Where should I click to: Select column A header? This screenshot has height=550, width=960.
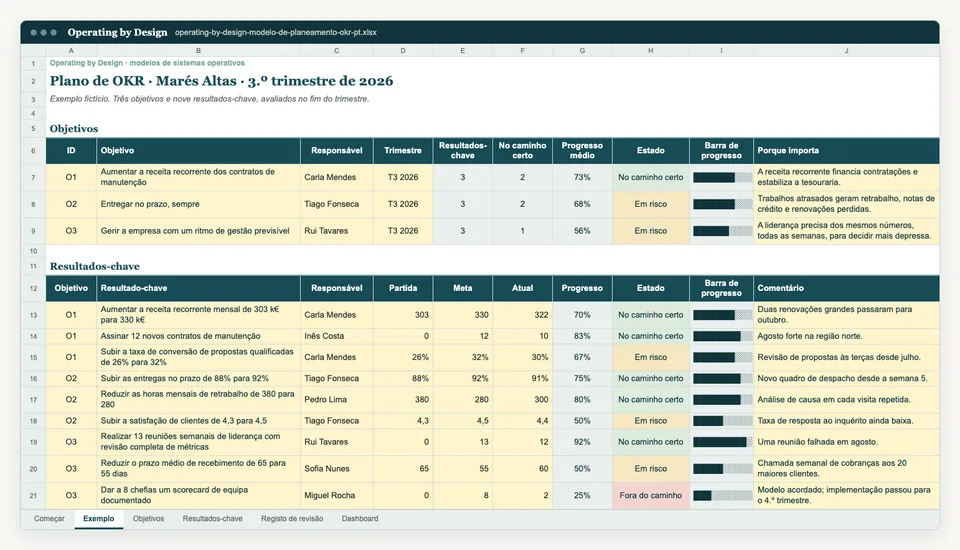click(x=71, y=51)
